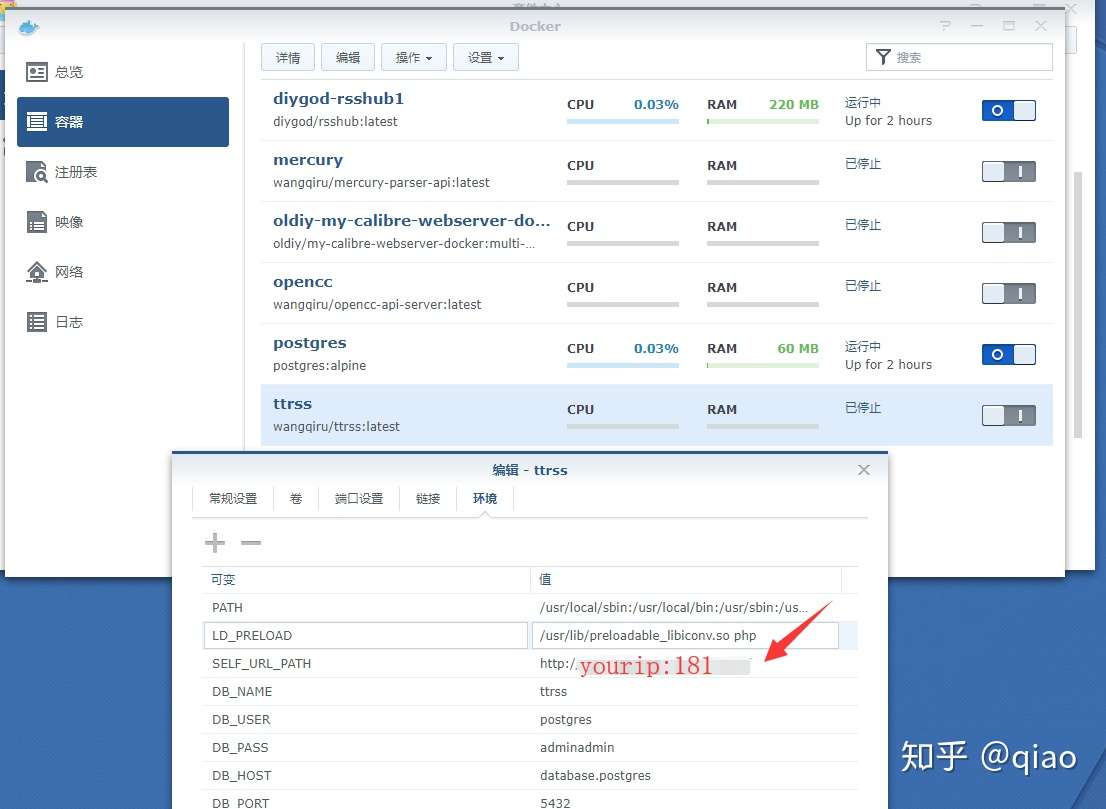The height and width of the screenshot is (809, 1106).
Task: Click the Docker window help question mark
Action: (x=945, y=26)
